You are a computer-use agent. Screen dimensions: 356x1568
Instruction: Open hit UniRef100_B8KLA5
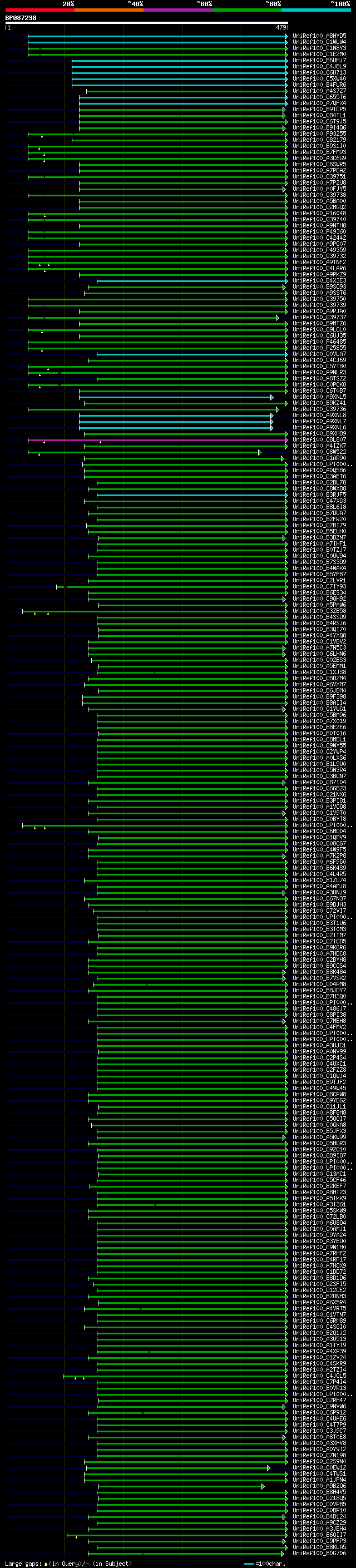pos(319,1547)
